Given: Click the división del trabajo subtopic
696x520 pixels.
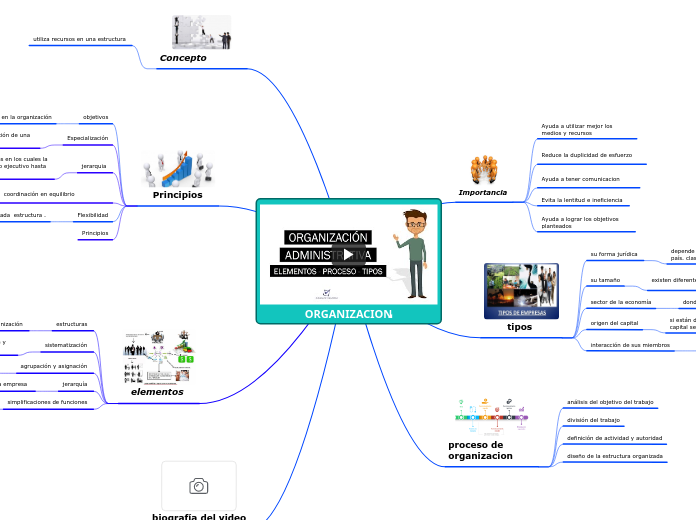Looking at the screenshot, I should (x=593, y=420).
